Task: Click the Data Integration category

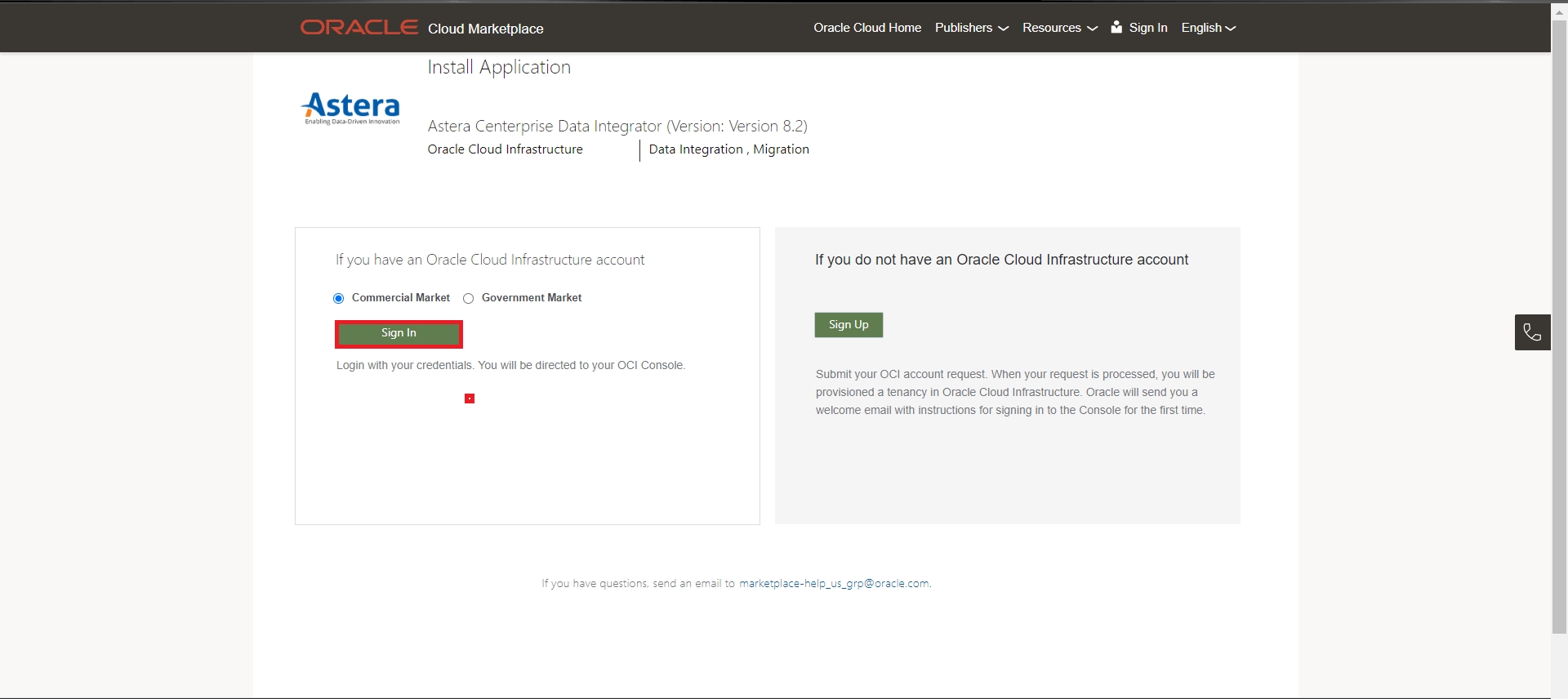Action: click(x=696, y=149)
